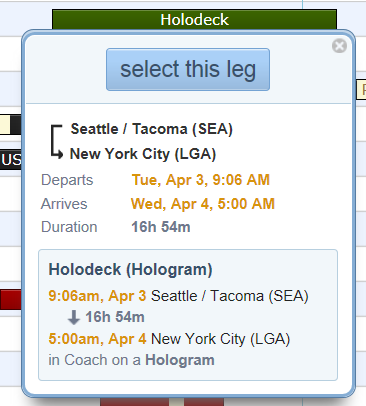
Task: Click the 5:00am, Apr 4 segment arrival time
Action: [97, 339]
